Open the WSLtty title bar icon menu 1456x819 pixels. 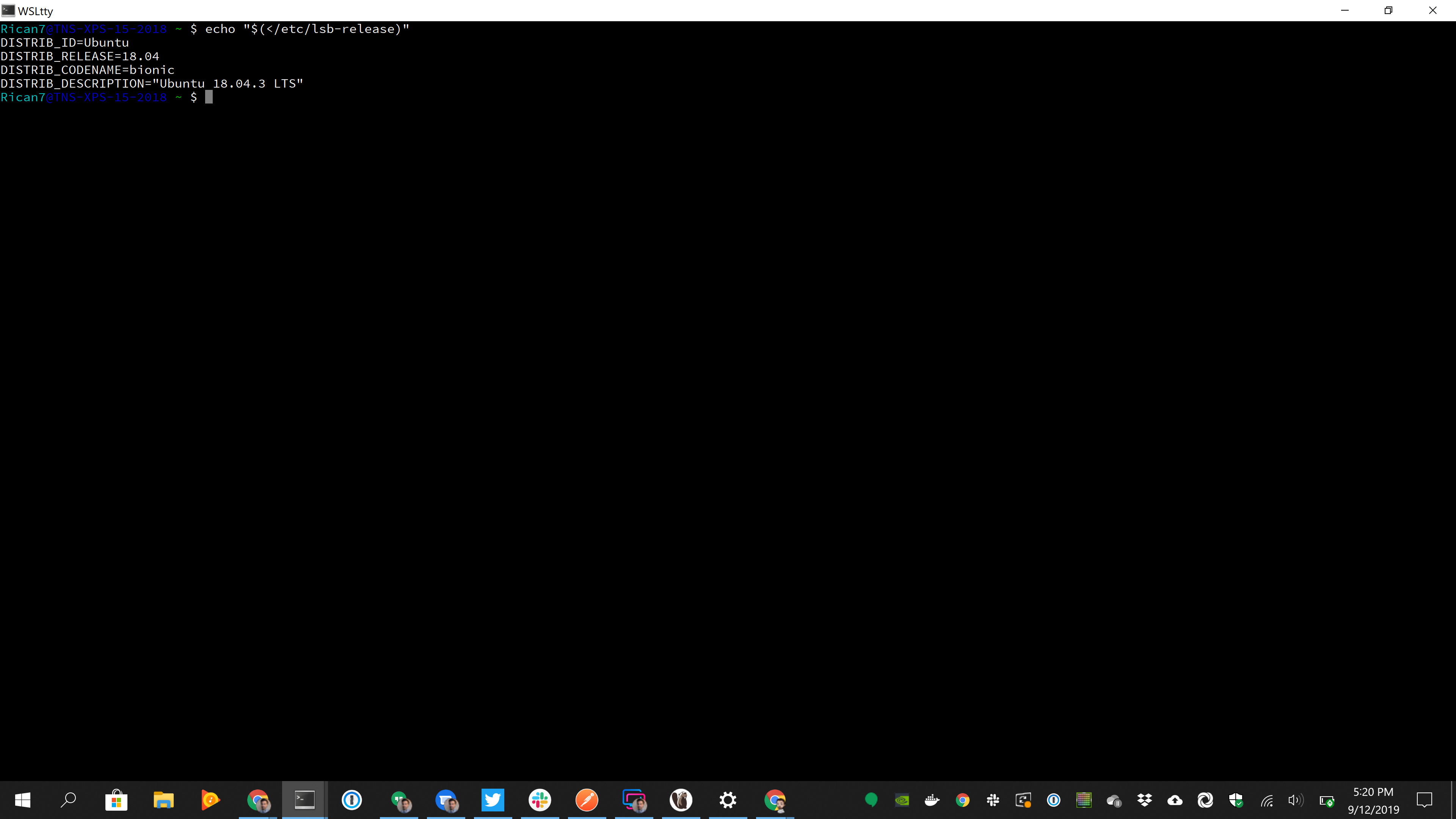[x=8, y=10]
